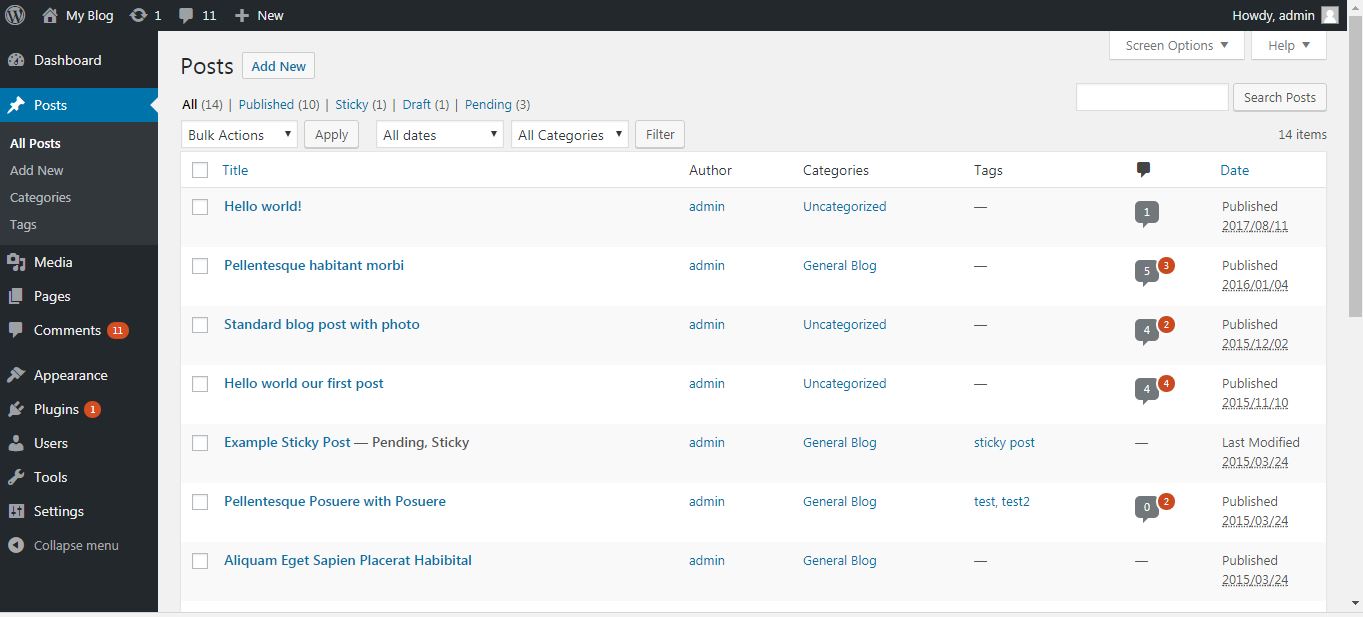The image size is (1363, 617).
Task: Expand the Screen Options panel
Action: pos(1177,45)
